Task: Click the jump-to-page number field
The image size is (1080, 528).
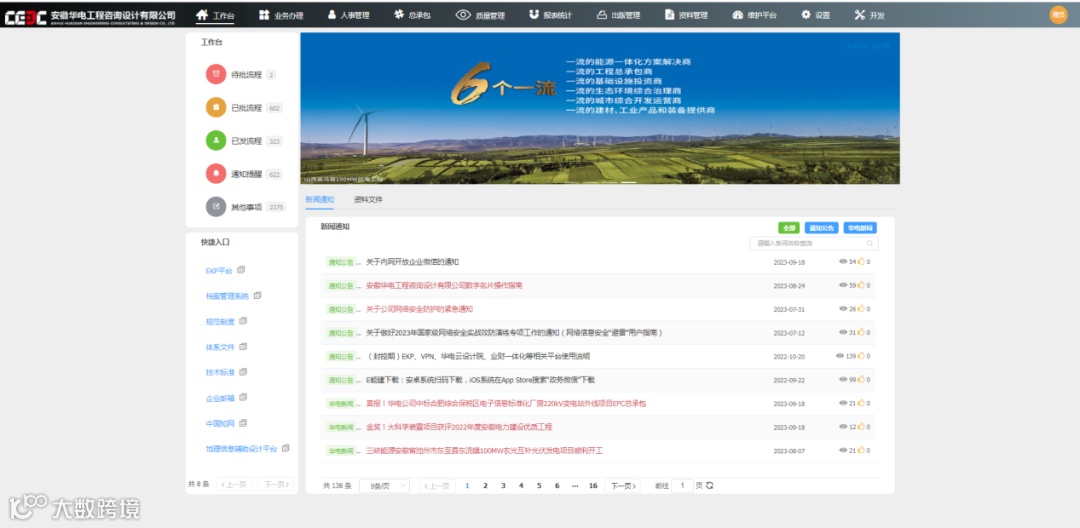Action: (x=683, y=485)
